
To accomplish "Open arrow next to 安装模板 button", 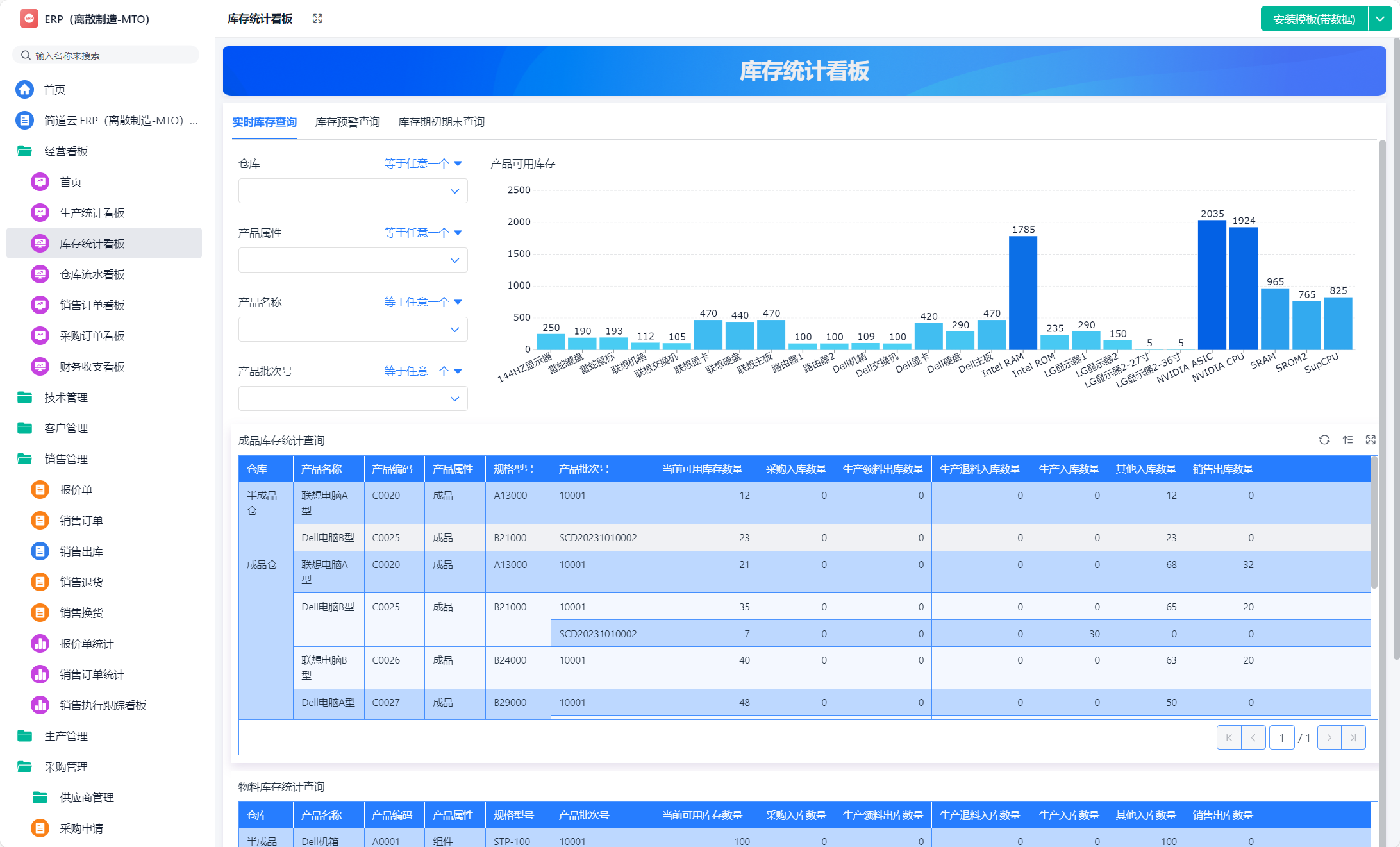I will (x=1379, y=19).
